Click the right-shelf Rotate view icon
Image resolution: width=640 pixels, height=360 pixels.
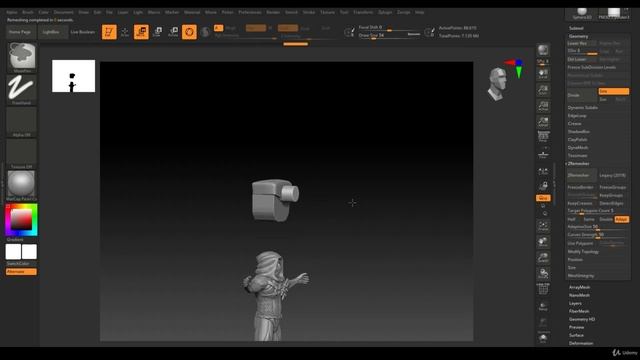[543, 273]
